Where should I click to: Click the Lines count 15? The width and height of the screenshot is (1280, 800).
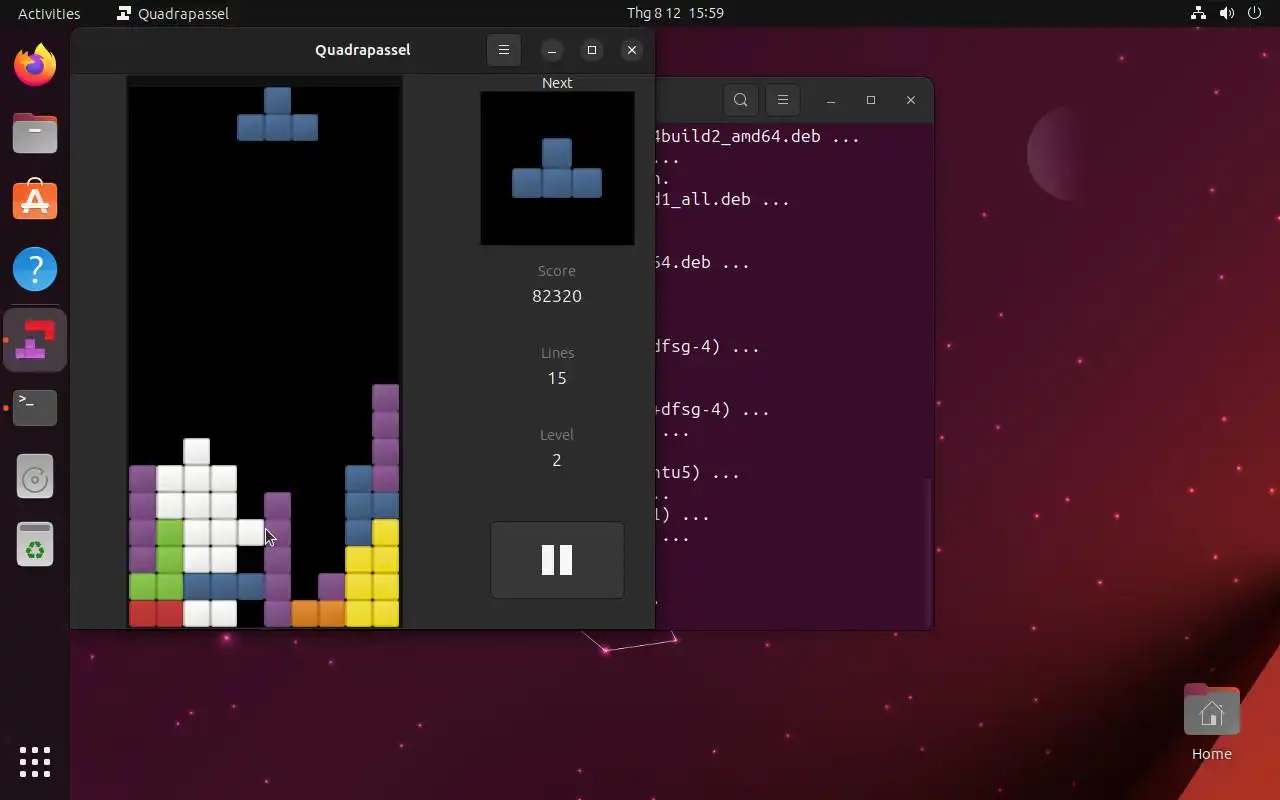pyautogui.click(x=557, y=378)
